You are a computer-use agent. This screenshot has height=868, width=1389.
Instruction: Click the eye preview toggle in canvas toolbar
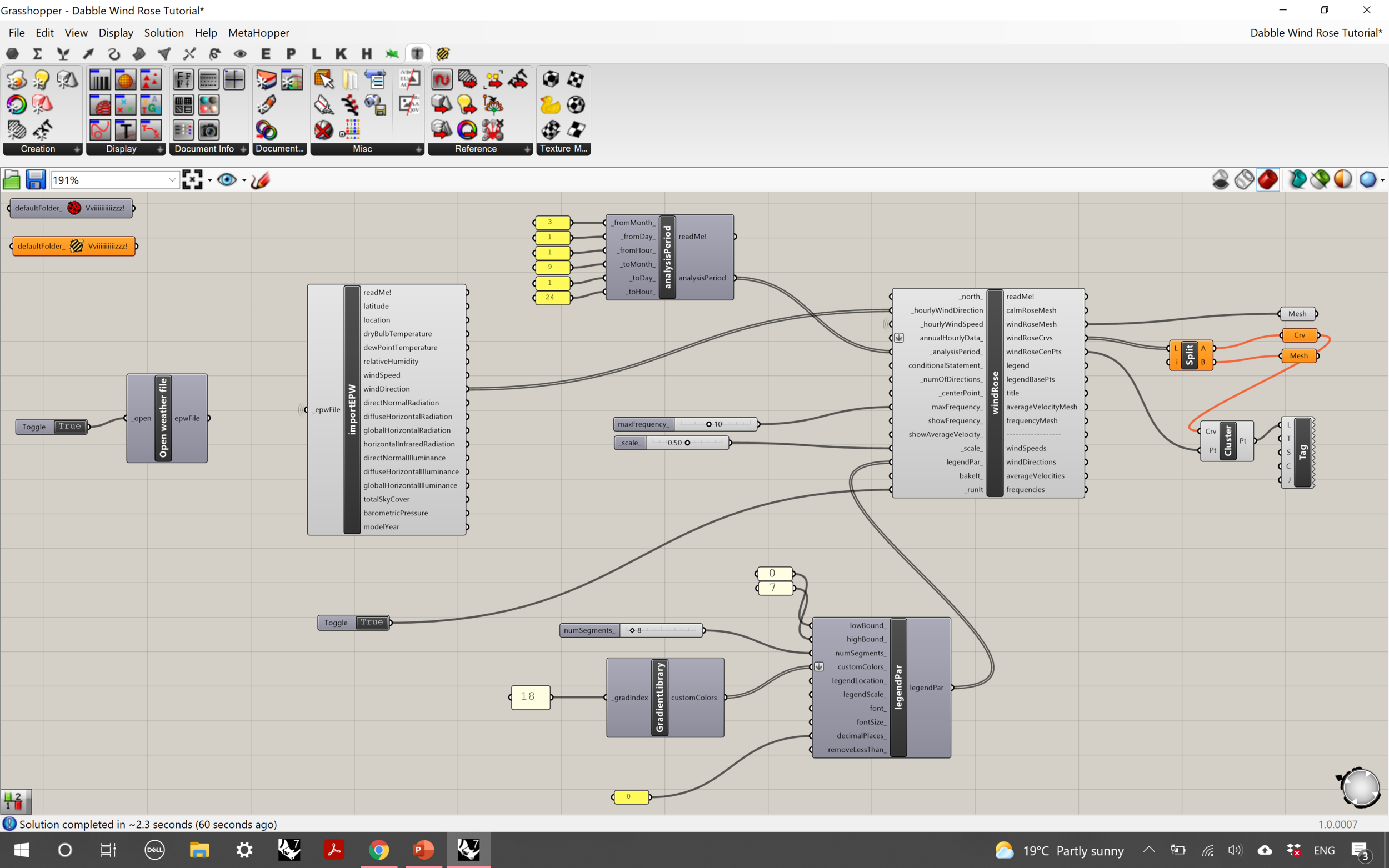[226, 180]
